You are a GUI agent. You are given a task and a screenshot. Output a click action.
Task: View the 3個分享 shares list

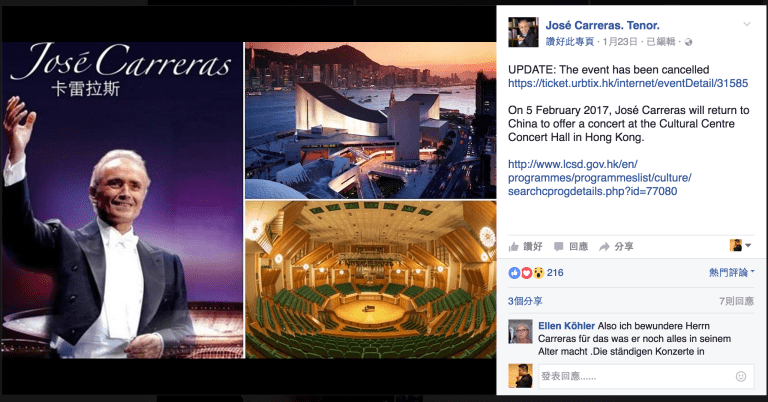tap(525, 301)
